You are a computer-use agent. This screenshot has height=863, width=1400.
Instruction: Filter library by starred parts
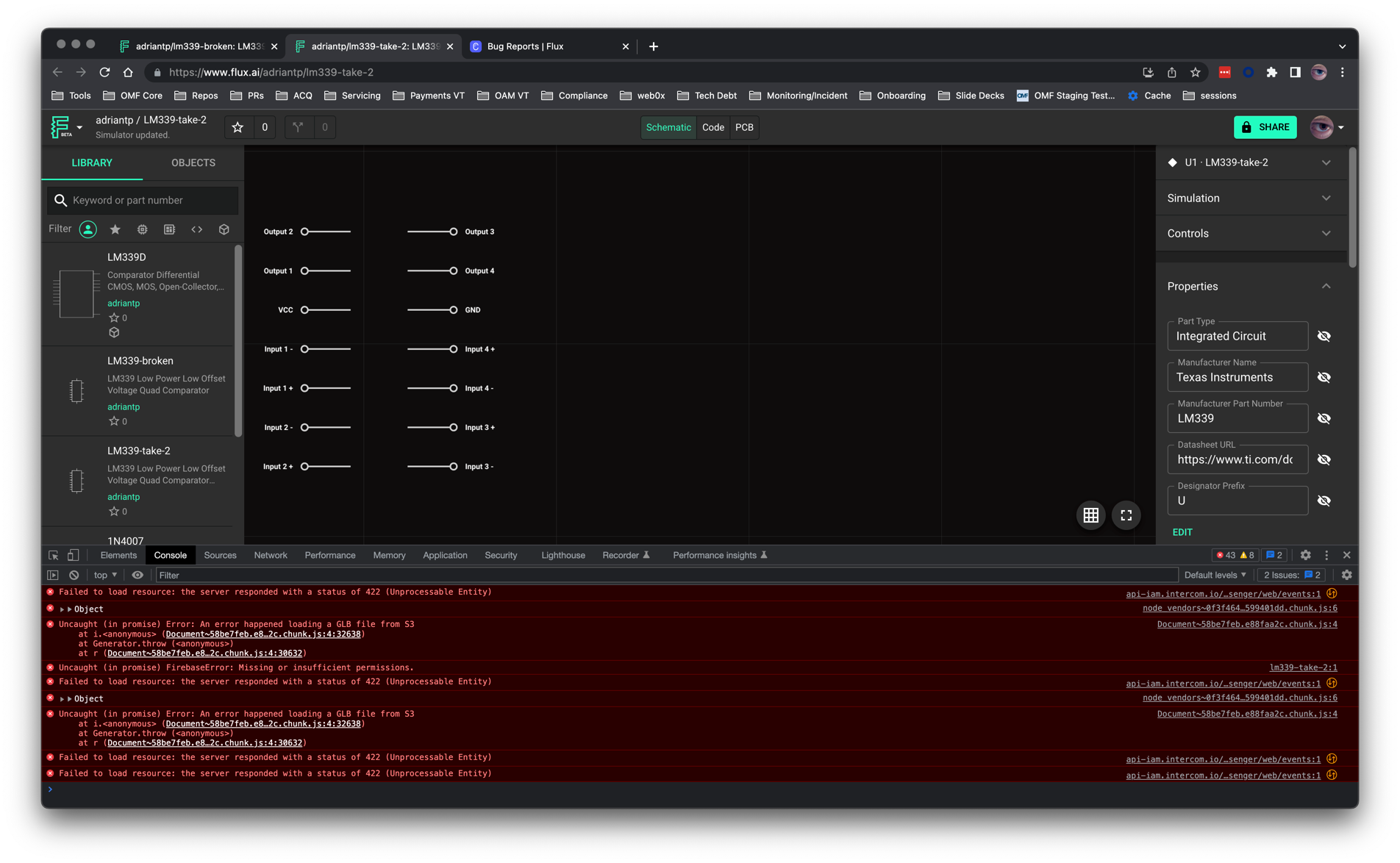pyautogui.click(x=115, y=229)
